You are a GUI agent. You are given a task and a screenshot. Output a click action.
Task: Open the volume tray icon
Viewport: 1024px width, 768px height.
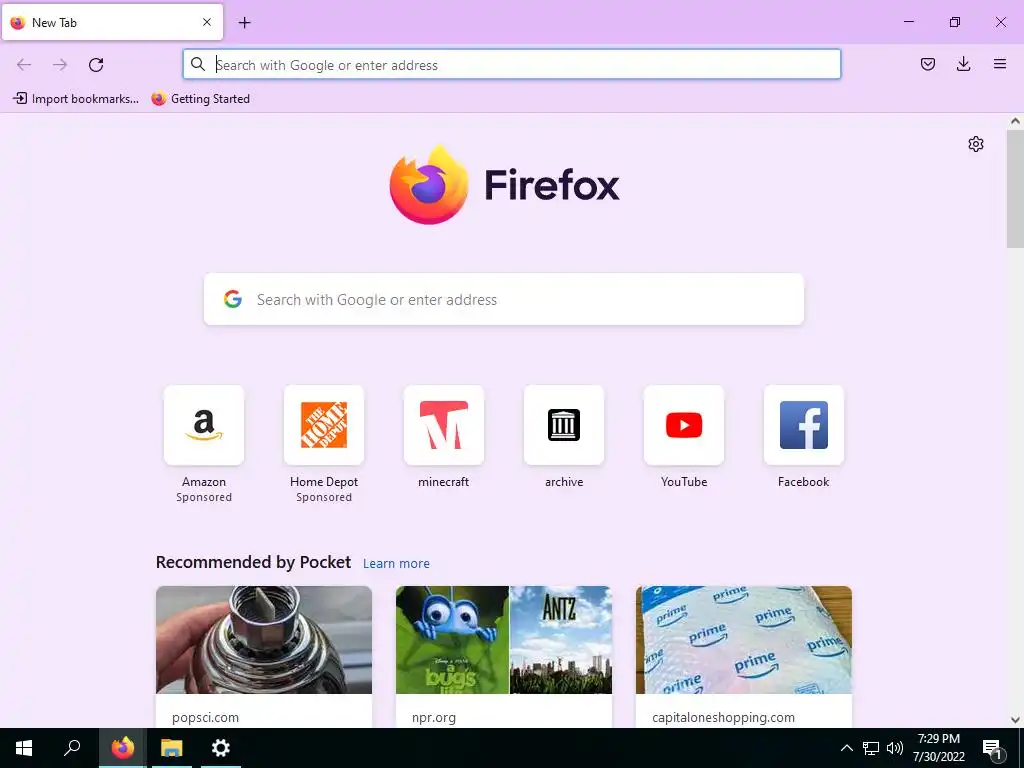895,748
